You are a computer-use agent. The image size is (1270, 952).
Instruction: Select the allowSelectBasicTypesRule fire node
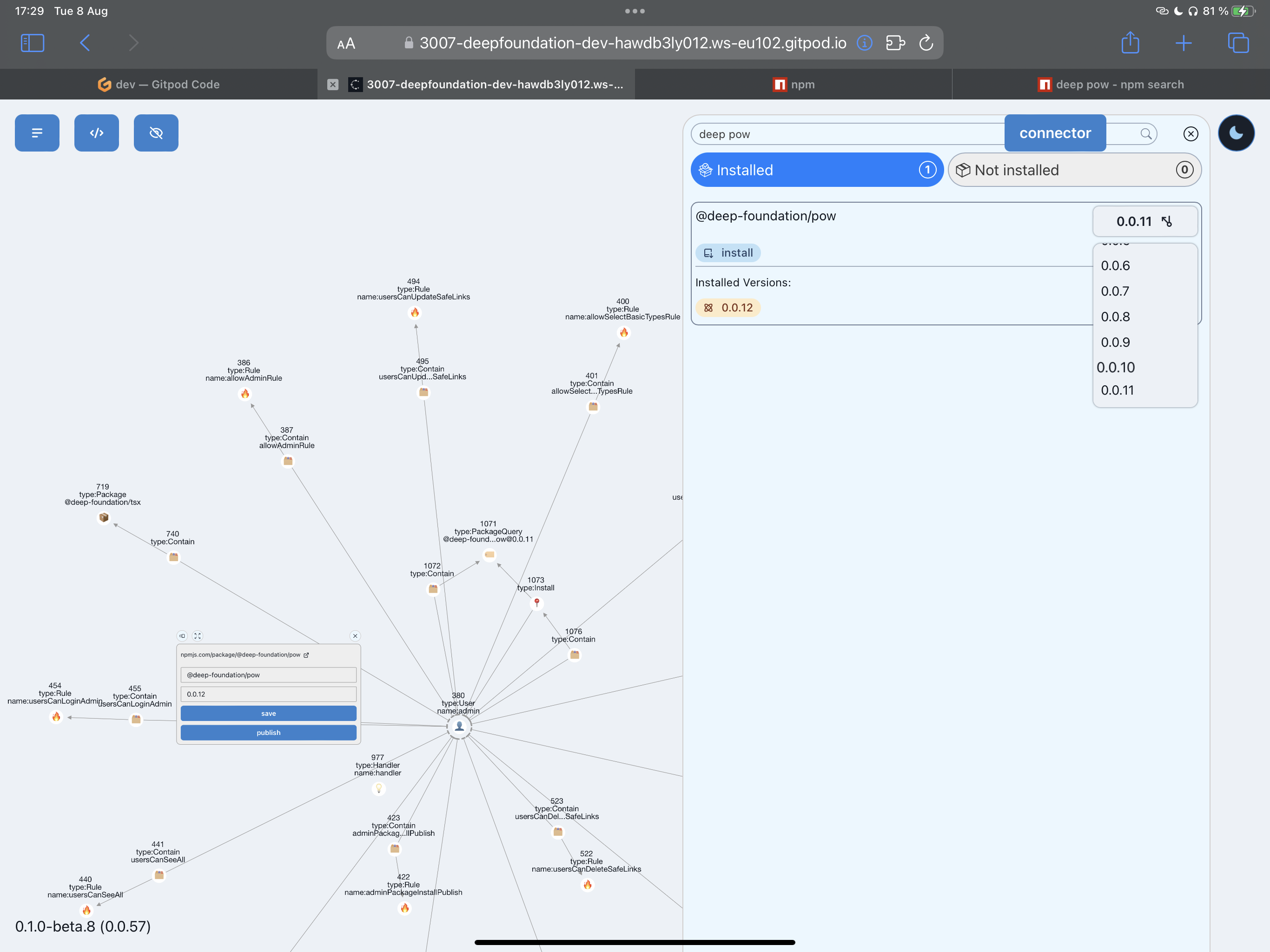click(x=623, y=332)
